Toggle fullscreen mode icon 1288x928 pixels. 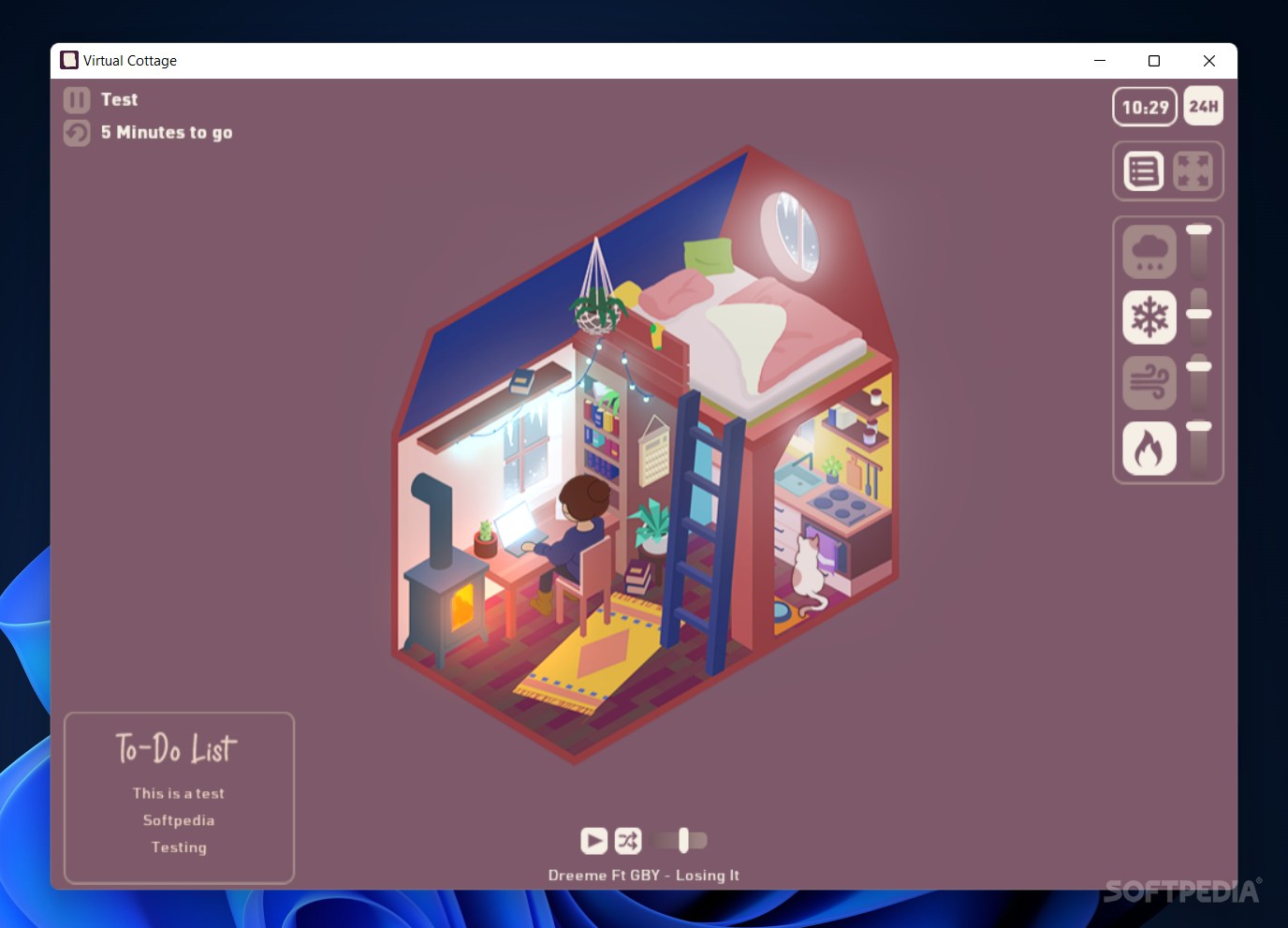coord(1193,171)
